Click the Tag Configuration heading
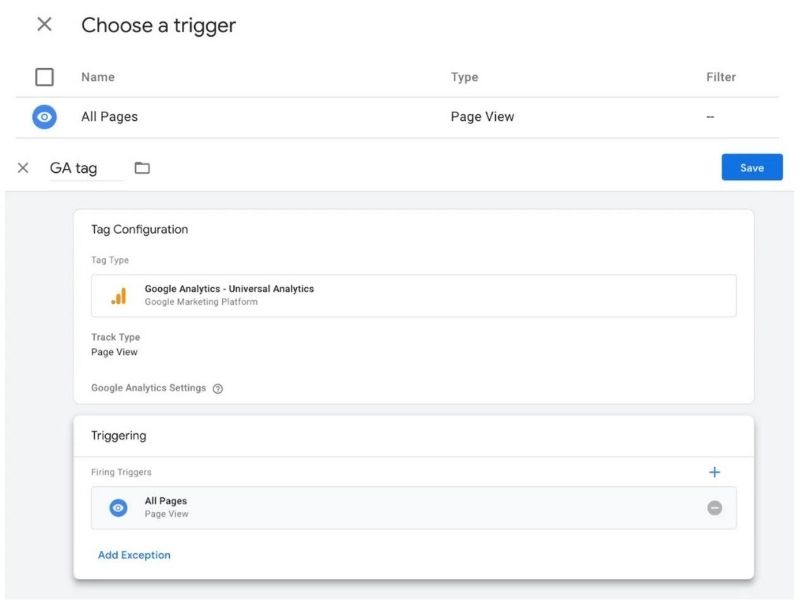 tap(139, 230)
